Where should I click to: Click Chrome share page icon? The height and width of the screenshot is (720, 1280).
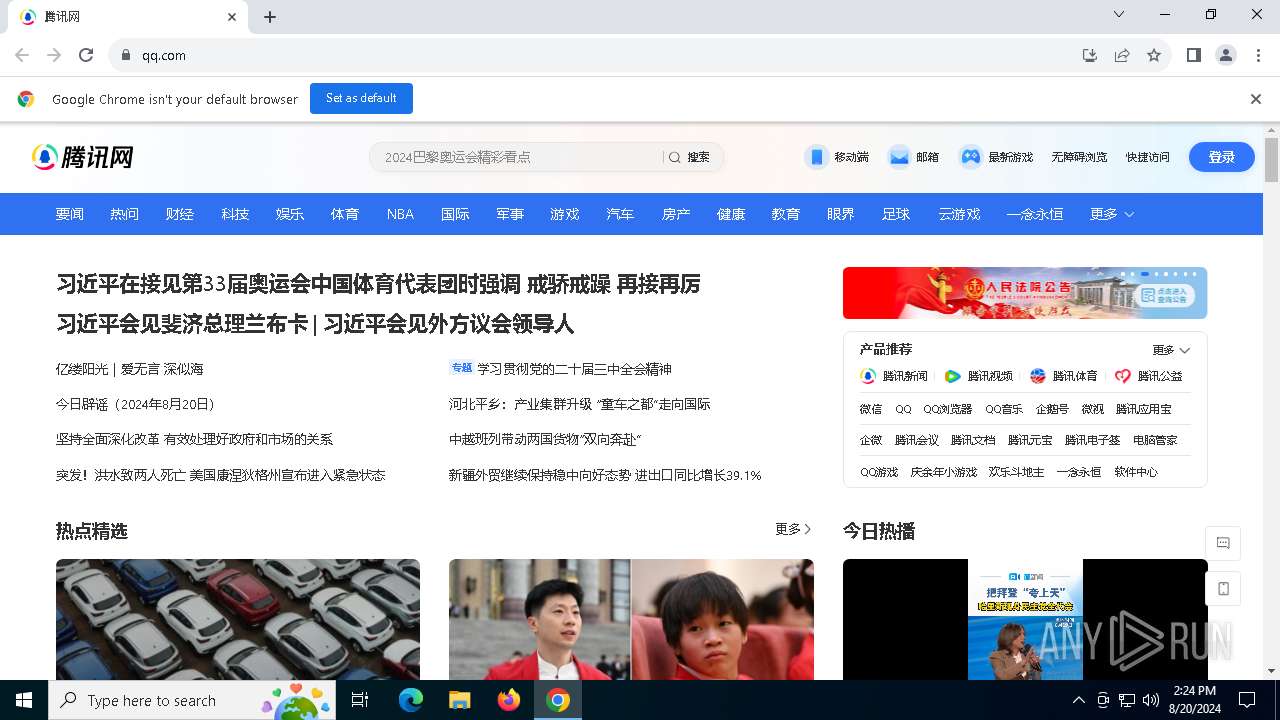(x=1122, y=55)
